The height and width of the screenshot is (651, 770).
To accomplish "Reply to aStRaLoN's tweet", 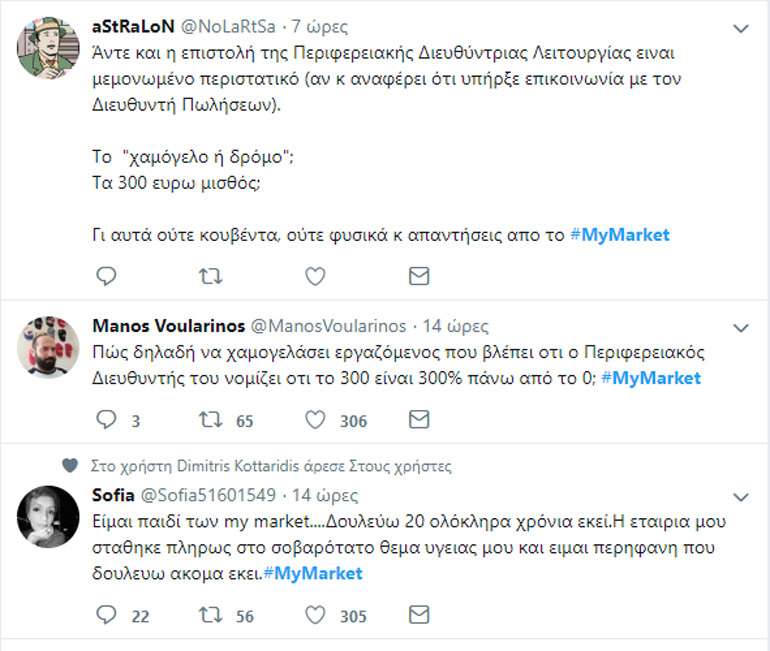I will 107,275.
